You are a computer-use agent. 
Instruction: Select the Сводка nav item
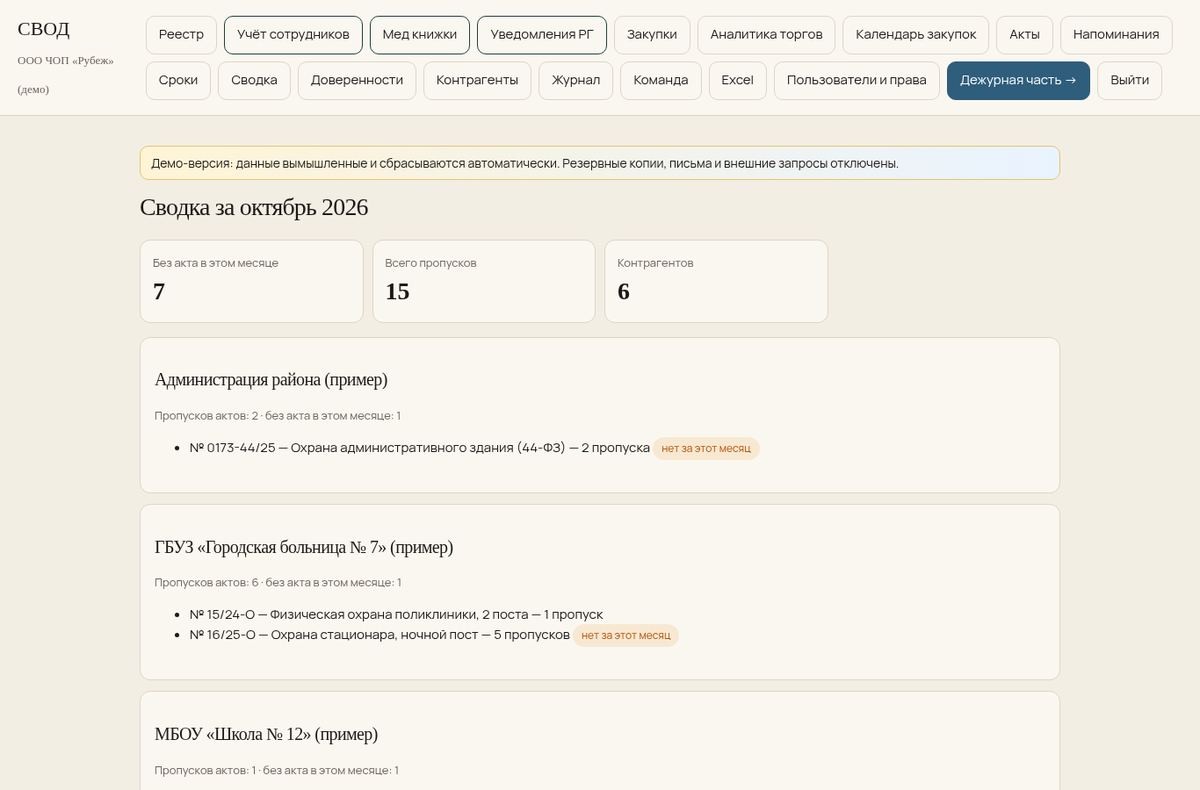click(254, 80)
